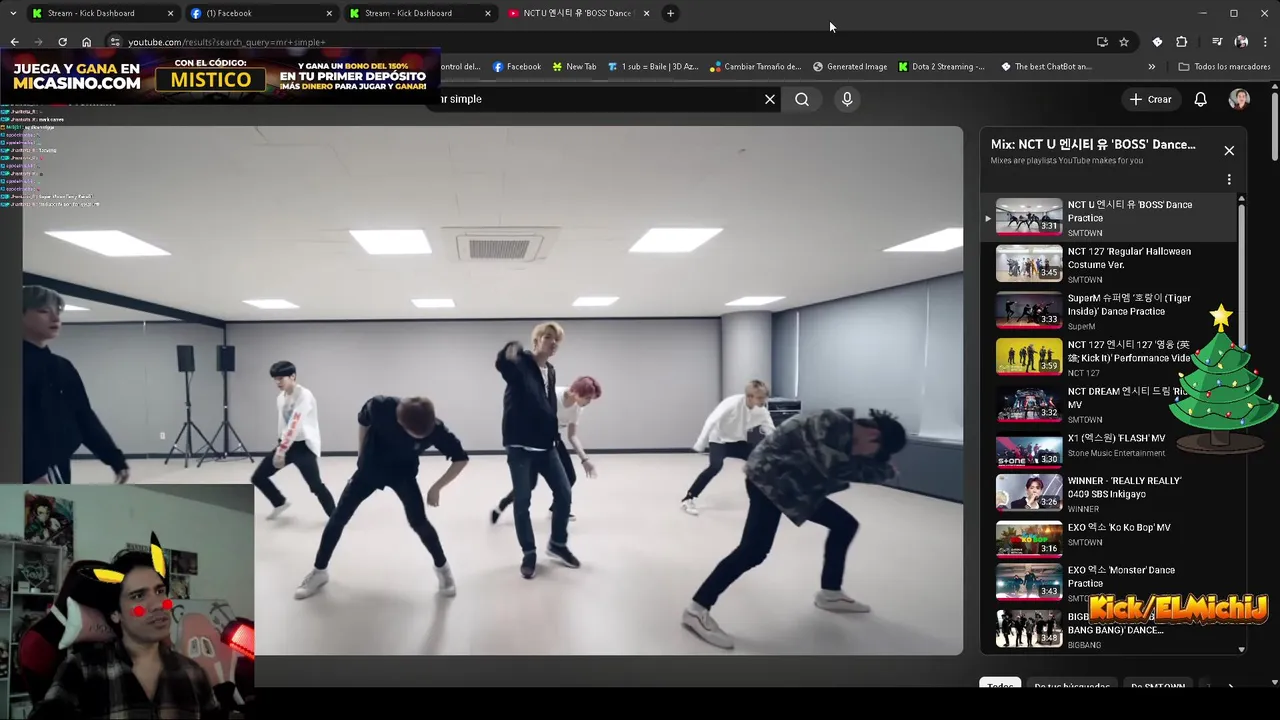Select EXO 'Monster' Dance Practice title
The height and width of the screenshot is (720, 1280).
click(x=1121, y=576)
